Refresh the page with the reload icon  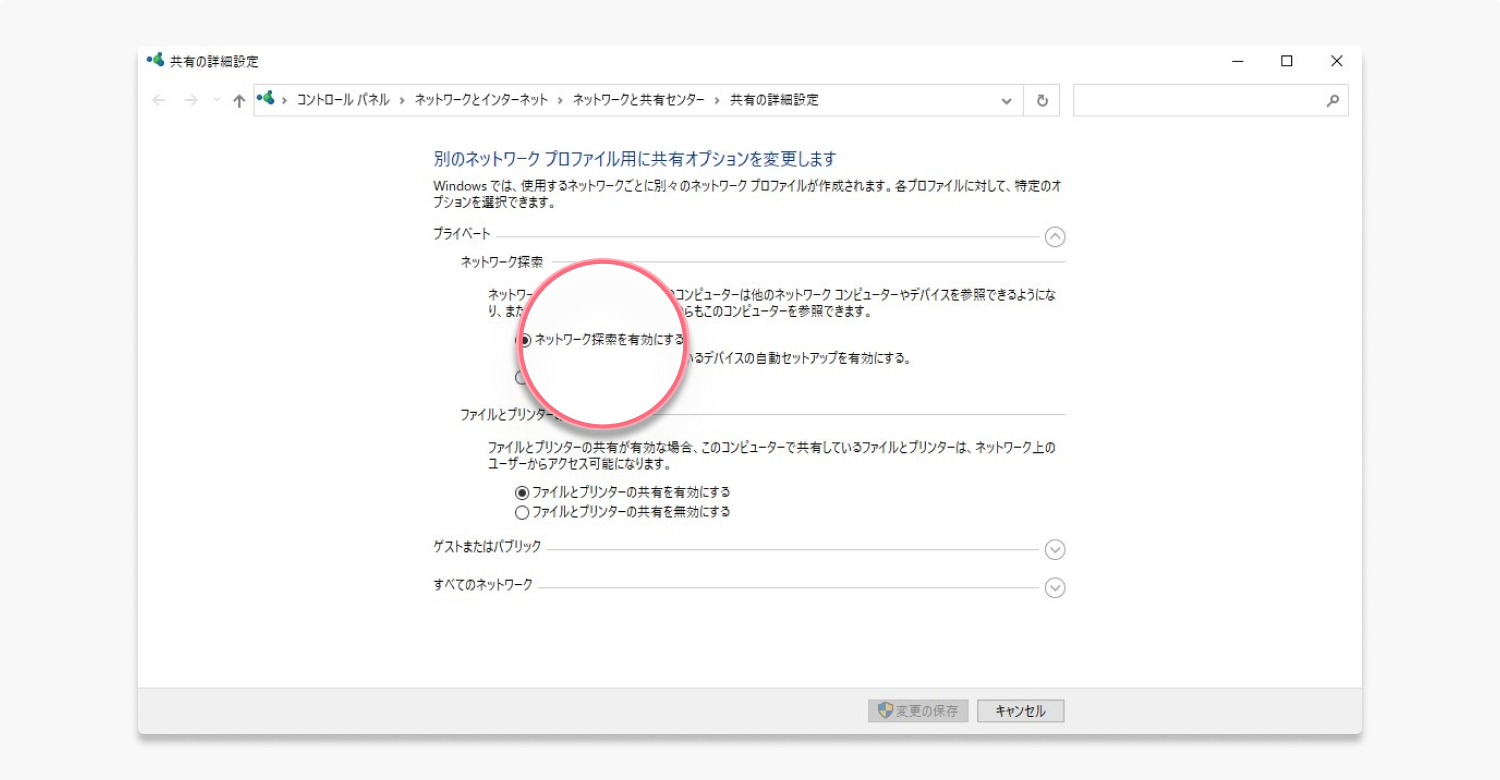coord(1042,101)
